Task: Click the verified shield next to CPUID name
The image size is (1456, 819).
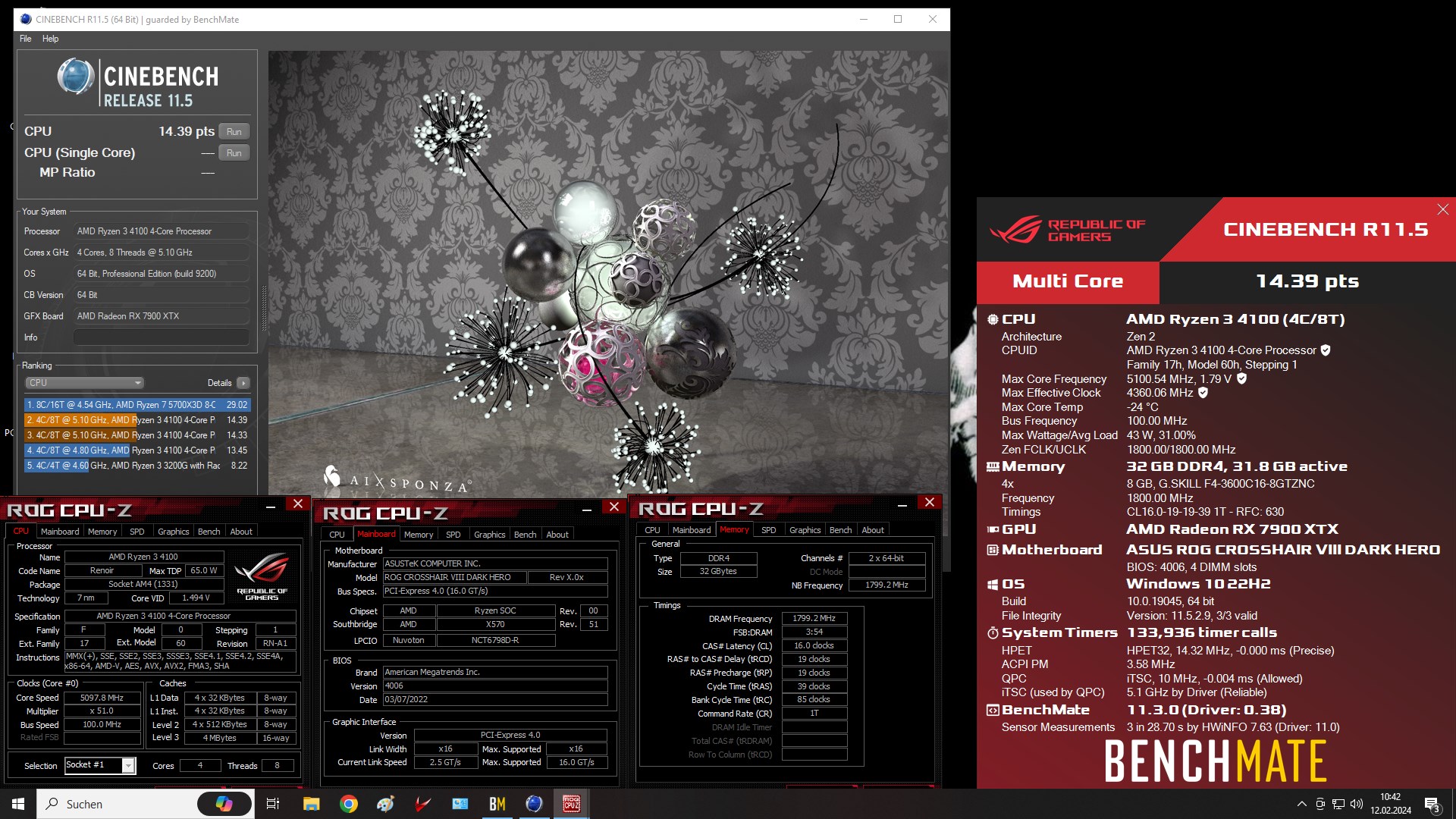Action: click(x=1326, y=350)
